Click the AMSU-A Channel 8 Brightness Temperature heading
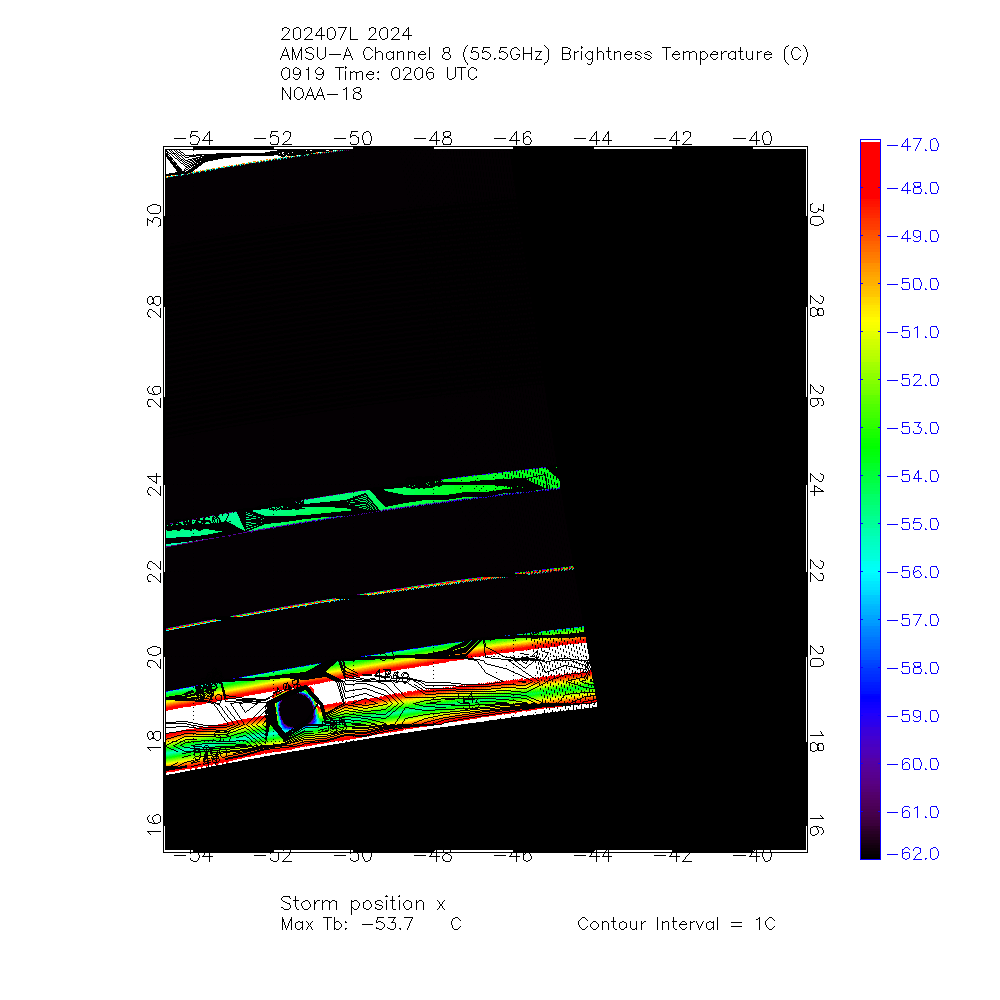This screenshot has width=1000, height=1000. (544, 54)
